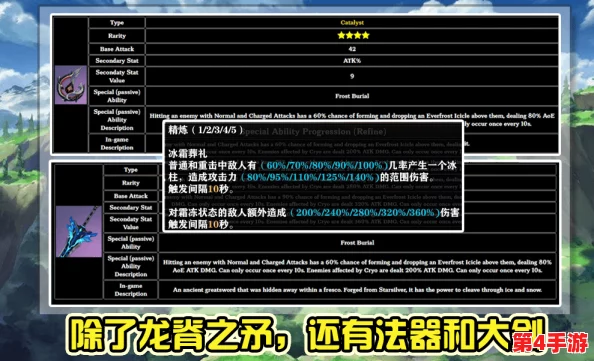
Task: Click the 'Base Attack' label in the greatsword table
Action: 131,196
